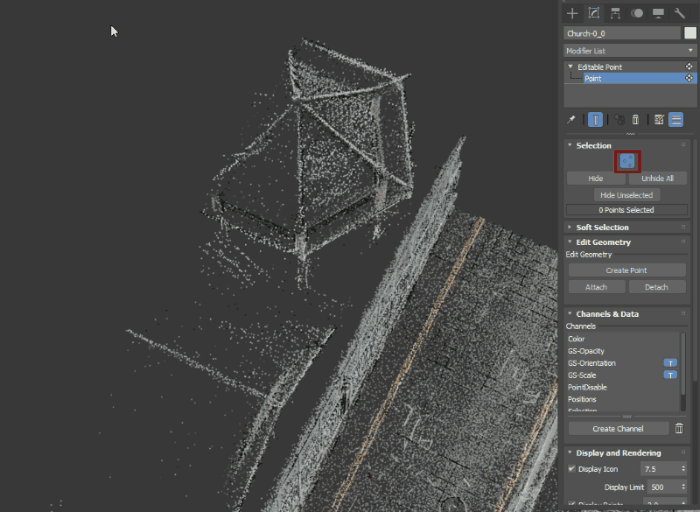Open the Create command panel tab

click(572, 13)
